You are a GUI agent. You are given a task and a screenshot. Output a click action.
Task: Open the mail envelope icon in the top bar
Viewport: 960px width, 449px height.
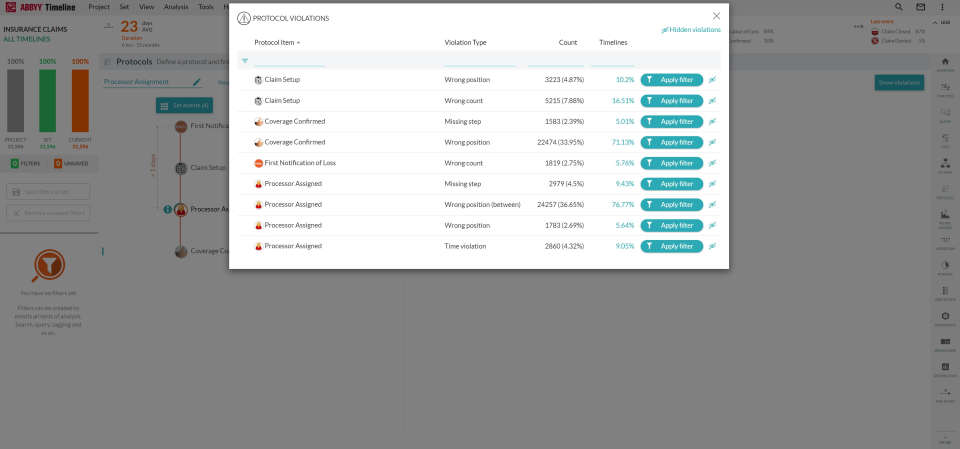coord(920,7)
